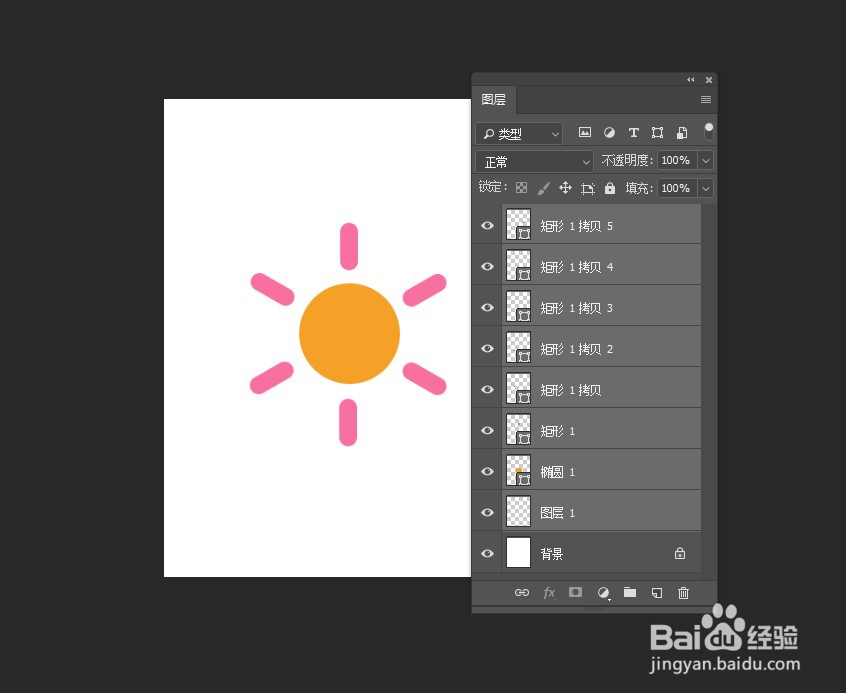Viewport: 846px width, 693px height.
Task: Select the 矩形 1 拷贝 5 thumbnail
Action: (x=518, y=225)
